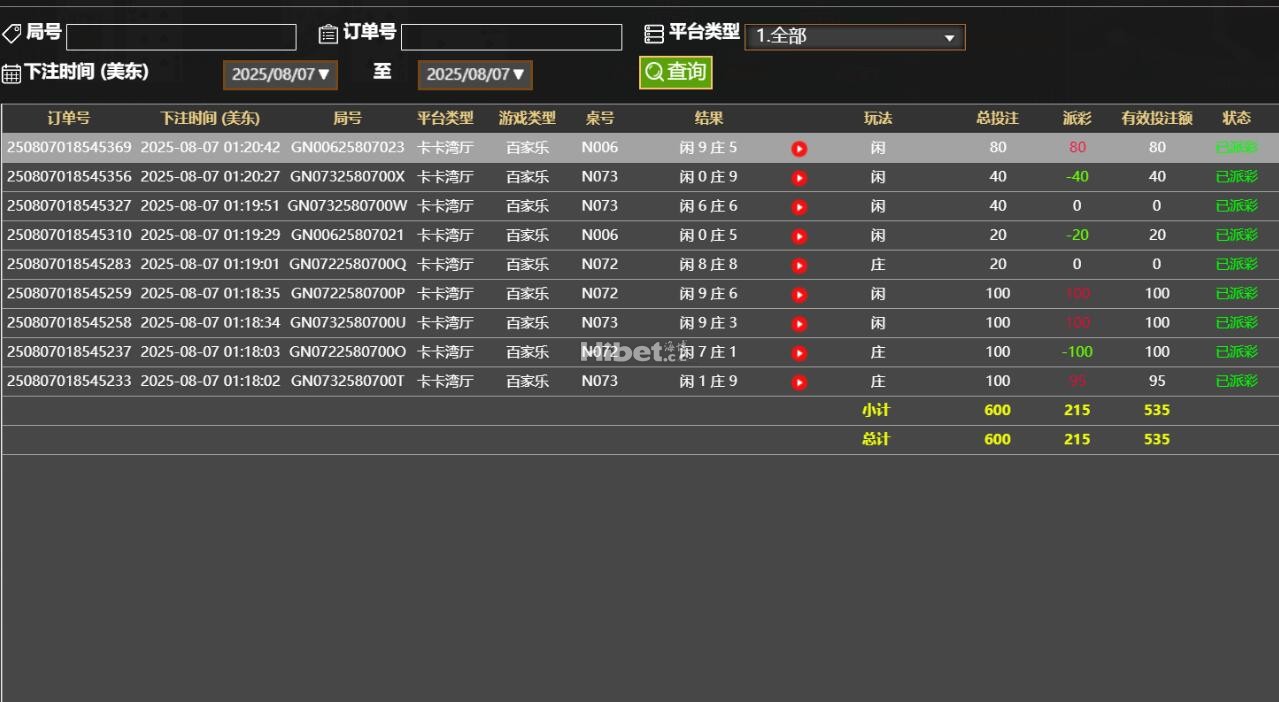The image size is (1279, 702).
Task: Click the 下注时间 (美东) column header
Action: [x=210, y=118]
